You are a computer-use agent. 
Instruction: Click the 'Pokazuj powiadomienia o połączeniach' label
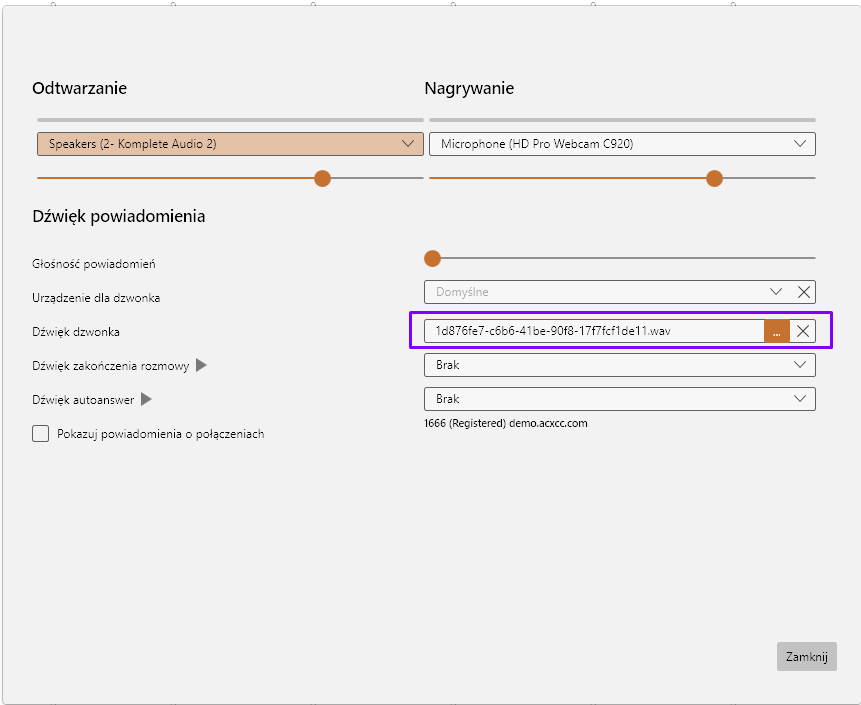161,434
